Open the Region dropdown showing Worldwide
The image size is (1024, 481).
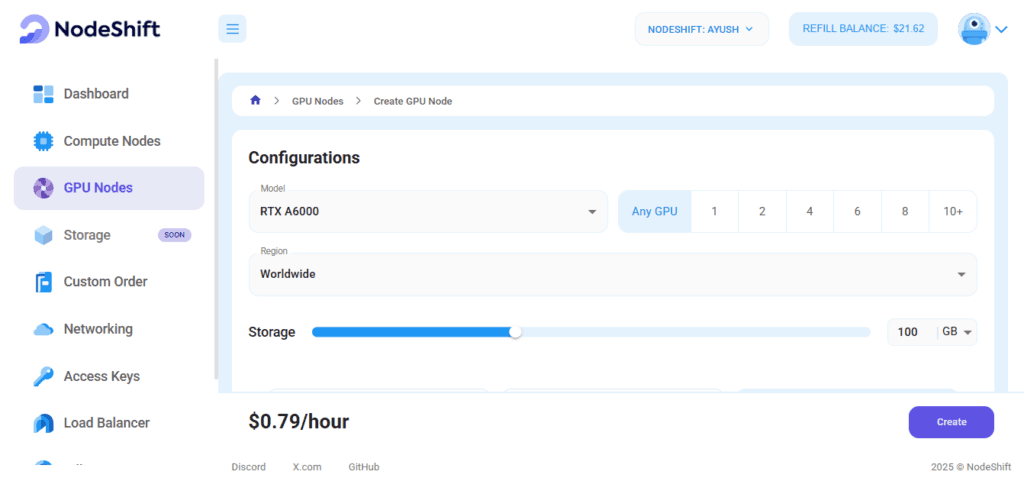point(613,274)
